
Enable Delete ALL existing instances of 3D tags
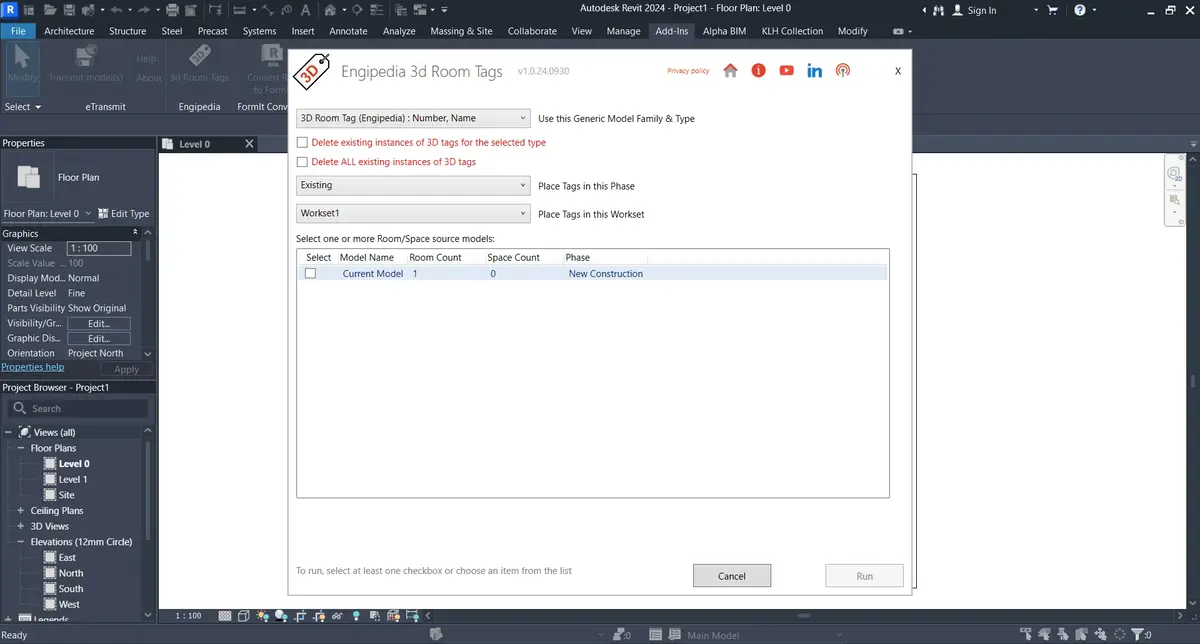(303, 162)
